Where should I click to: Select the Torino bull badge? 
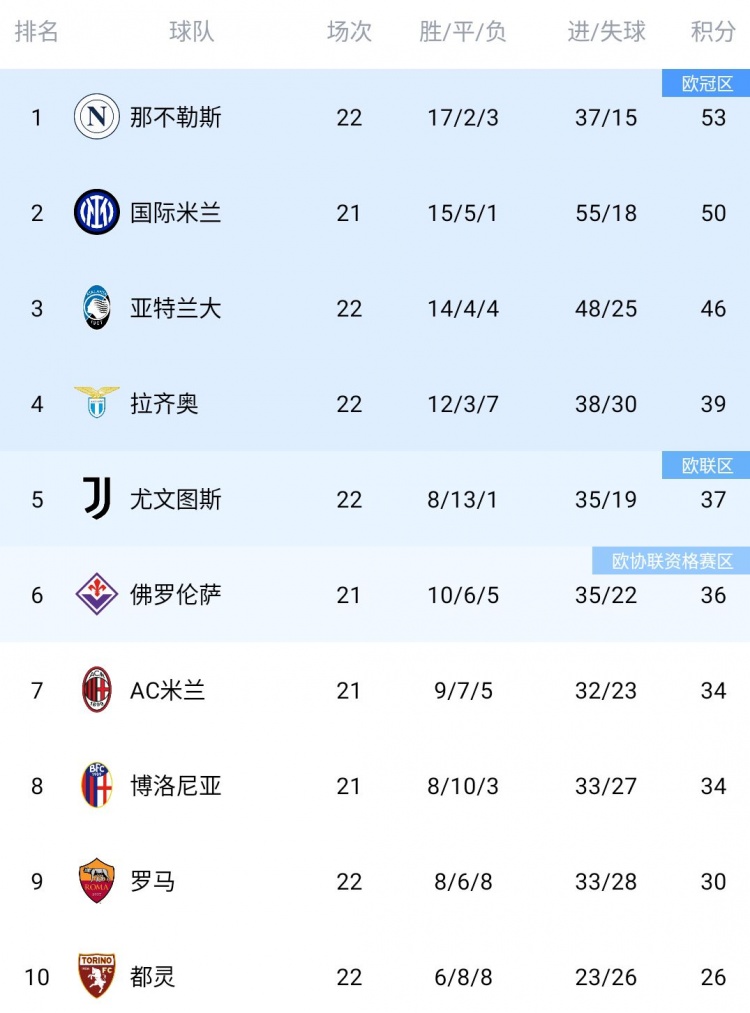click(x=97, y=976)
